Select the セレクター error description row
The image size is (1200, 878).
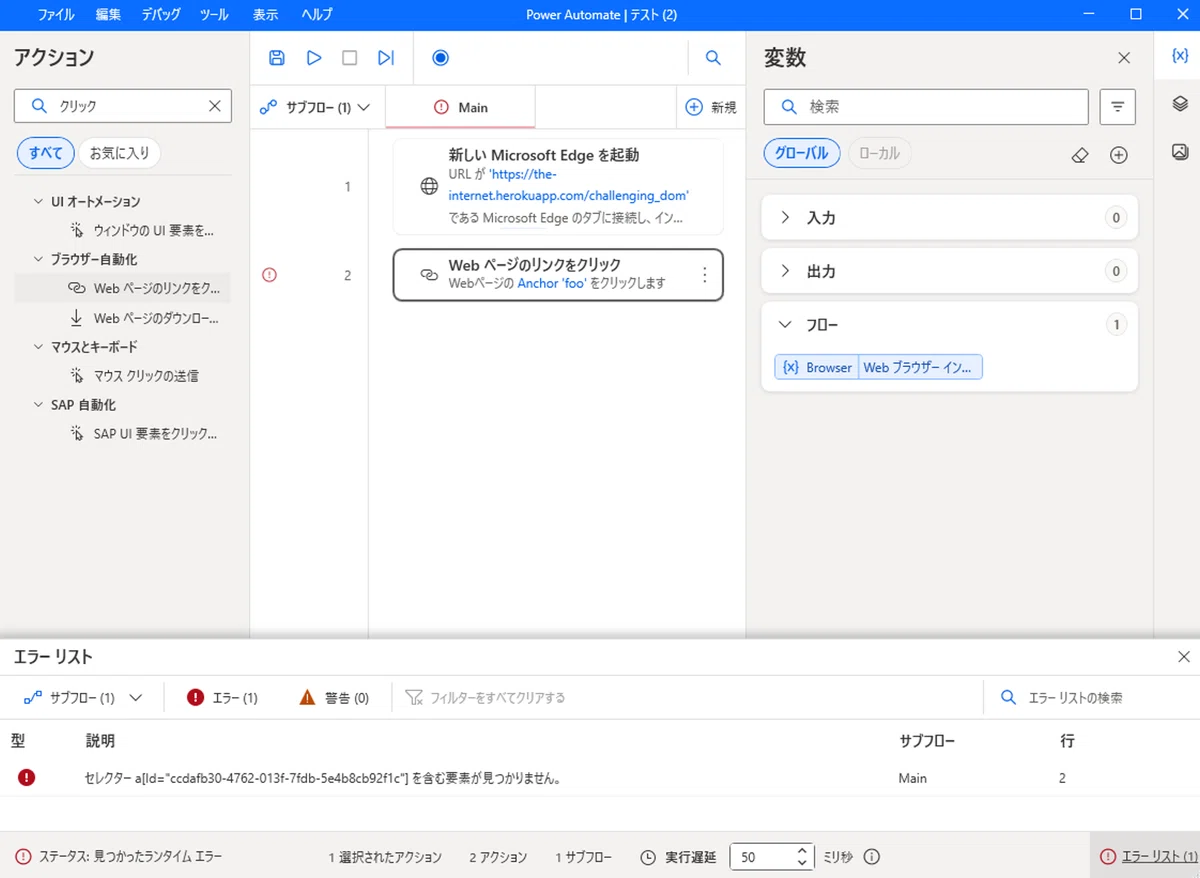600,777
